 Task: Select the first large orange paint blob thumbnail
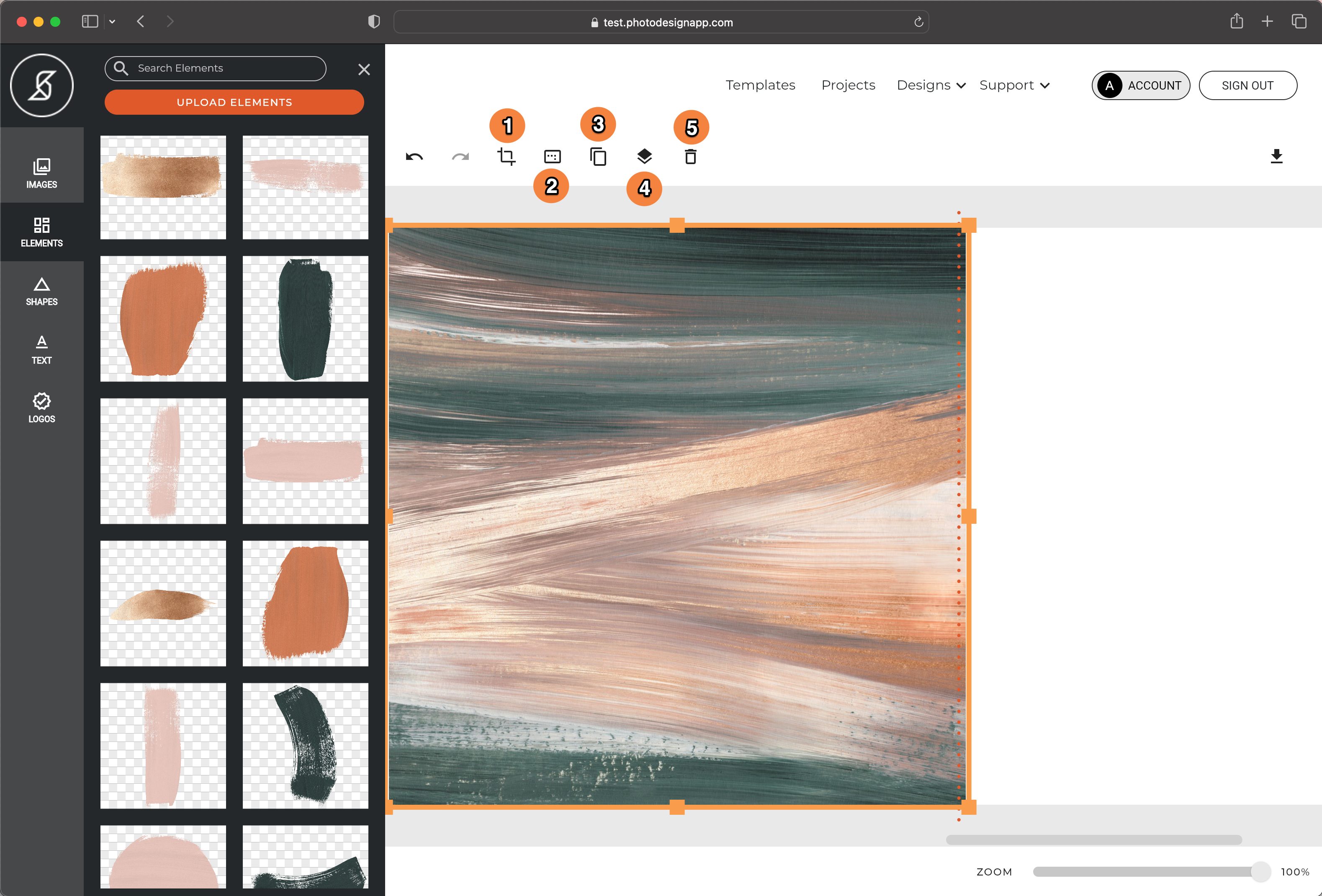[x=163, y=319]
